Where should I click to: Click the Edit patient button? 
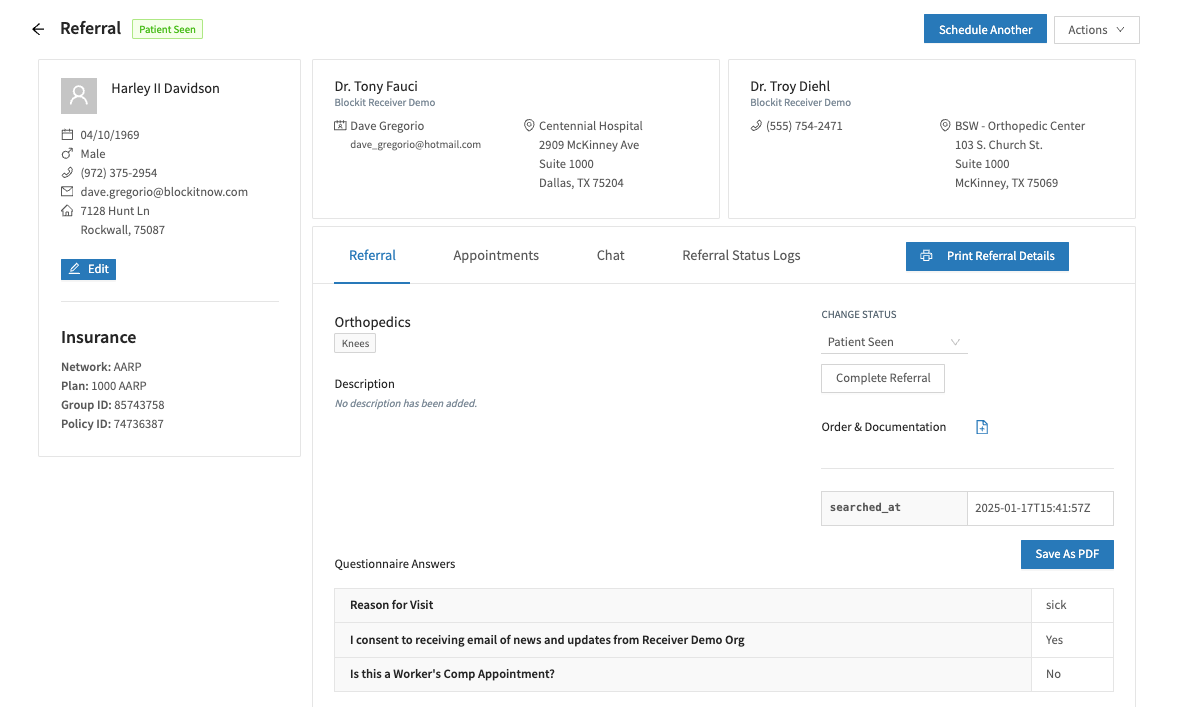tap(89, 269)
